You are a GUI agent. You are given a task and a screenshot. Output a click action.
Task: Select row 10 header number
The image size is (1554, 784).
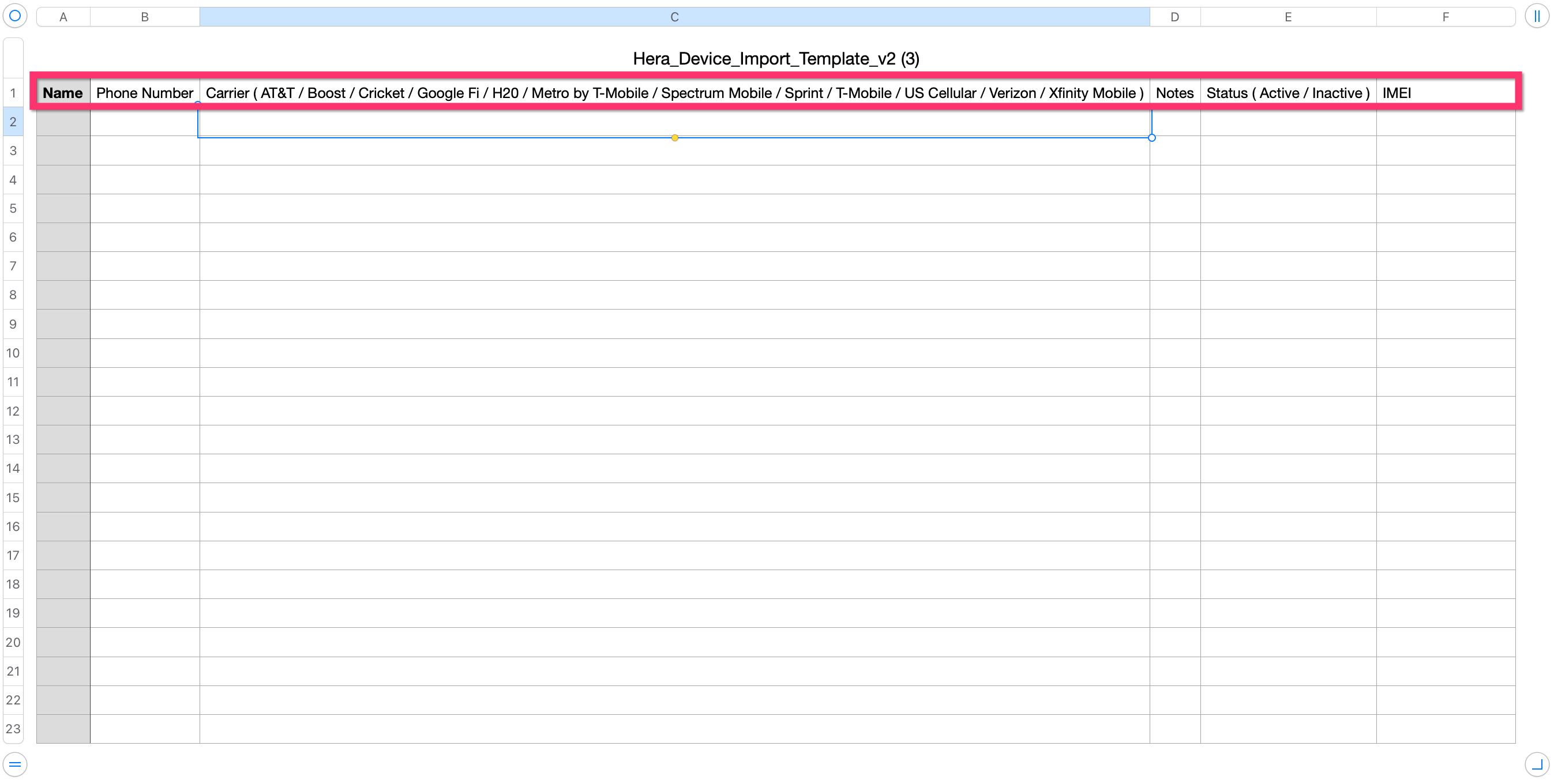[13, 353]
